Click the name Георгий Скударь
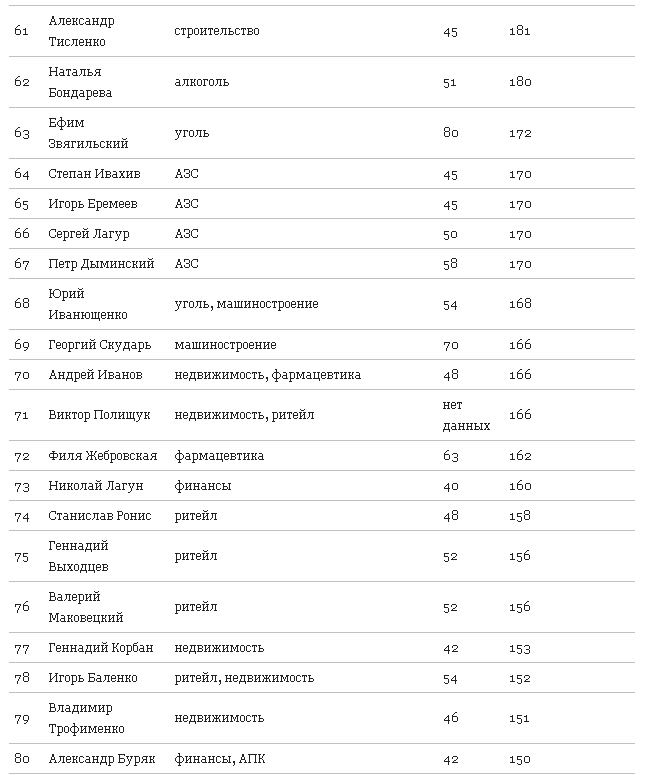Image resolution: width=657 pixels, height=775 pixels. click(100, 345)
